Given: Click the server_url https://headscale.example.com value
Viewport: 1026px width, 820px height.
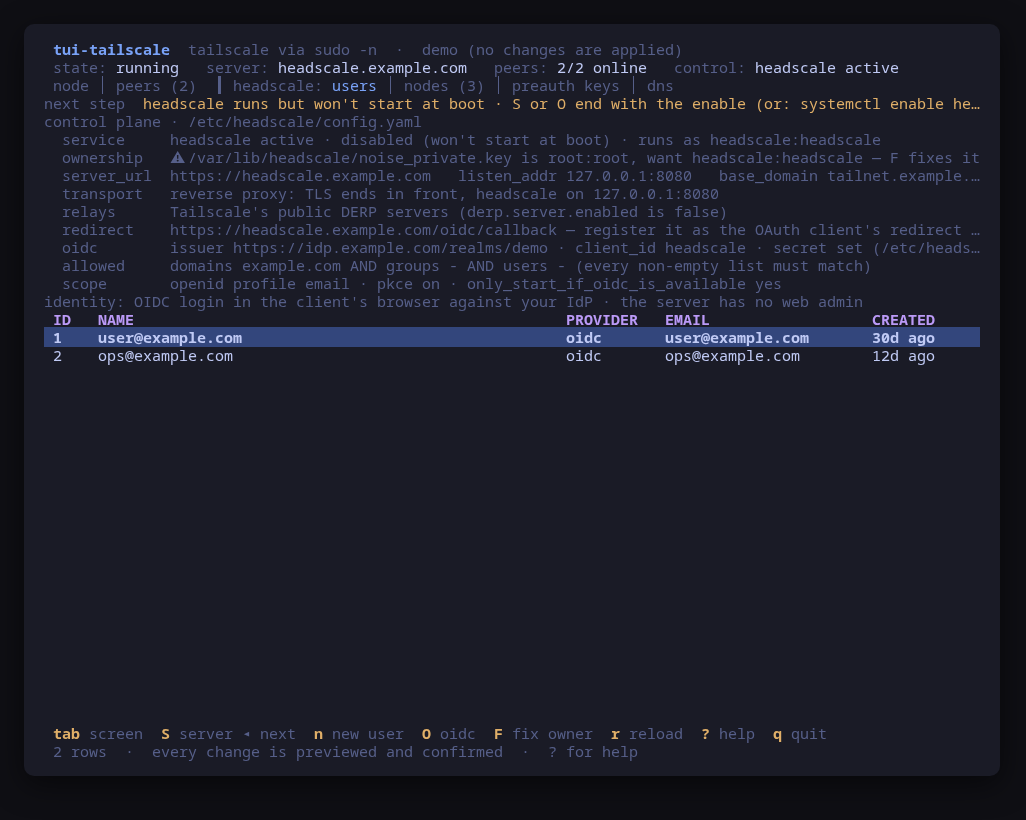Looking at the screenshot, I should pos(300,176).
